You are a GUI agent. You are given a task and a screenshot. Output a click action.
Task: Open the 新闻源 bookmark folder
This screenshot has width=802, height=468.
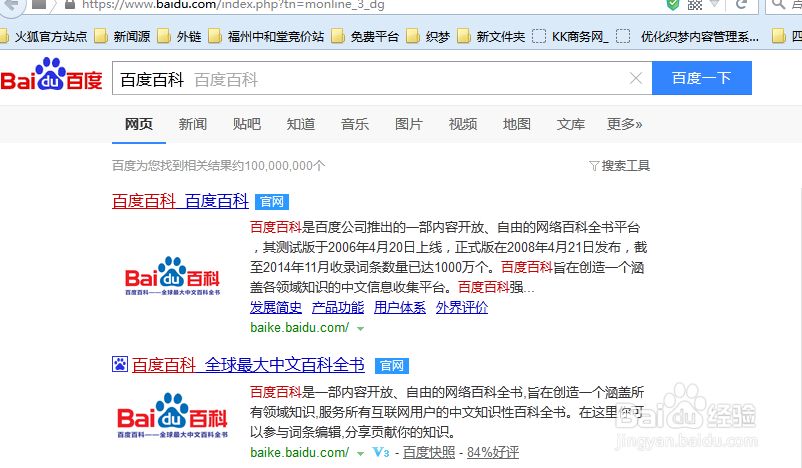click(123, 36)
